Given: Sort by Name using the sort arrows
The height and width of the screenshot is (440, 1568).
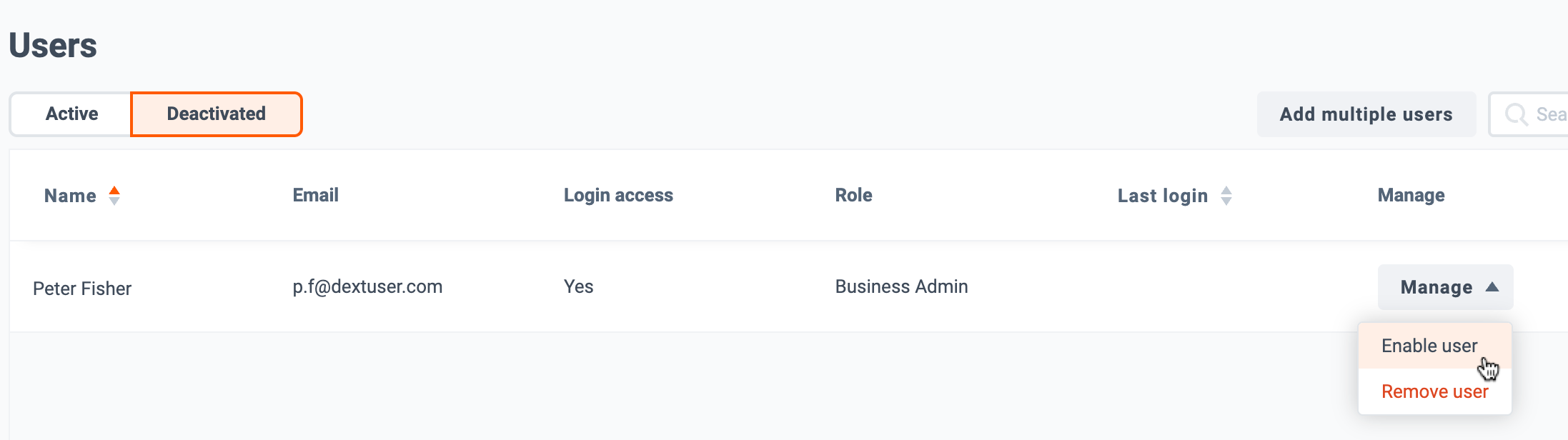Looking at the screenshot, I should point(114,196).
